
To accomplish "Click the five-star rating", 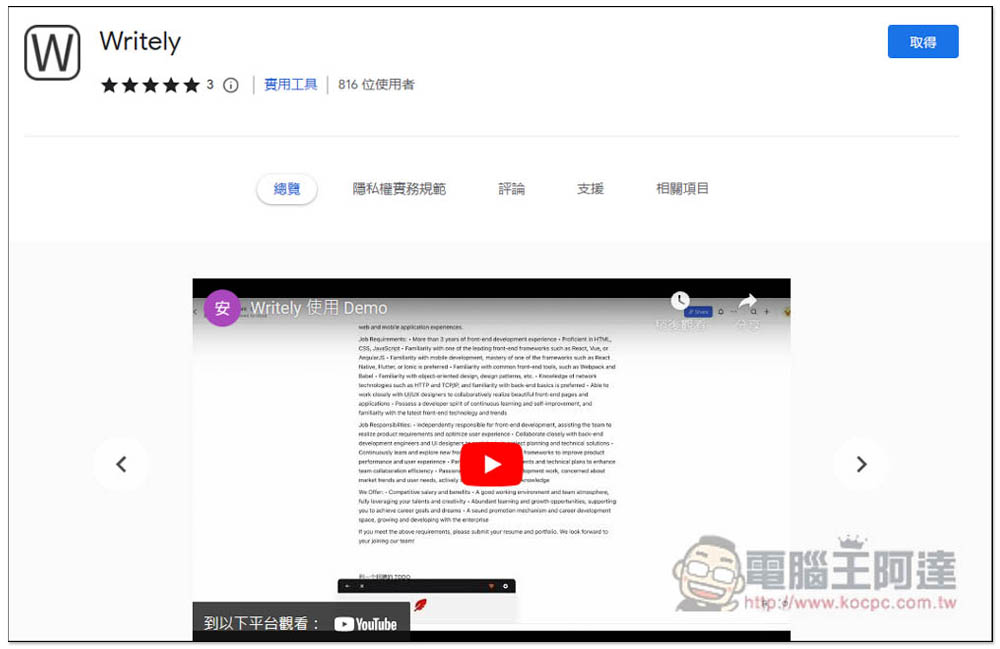I will click(x=151, y=85).
